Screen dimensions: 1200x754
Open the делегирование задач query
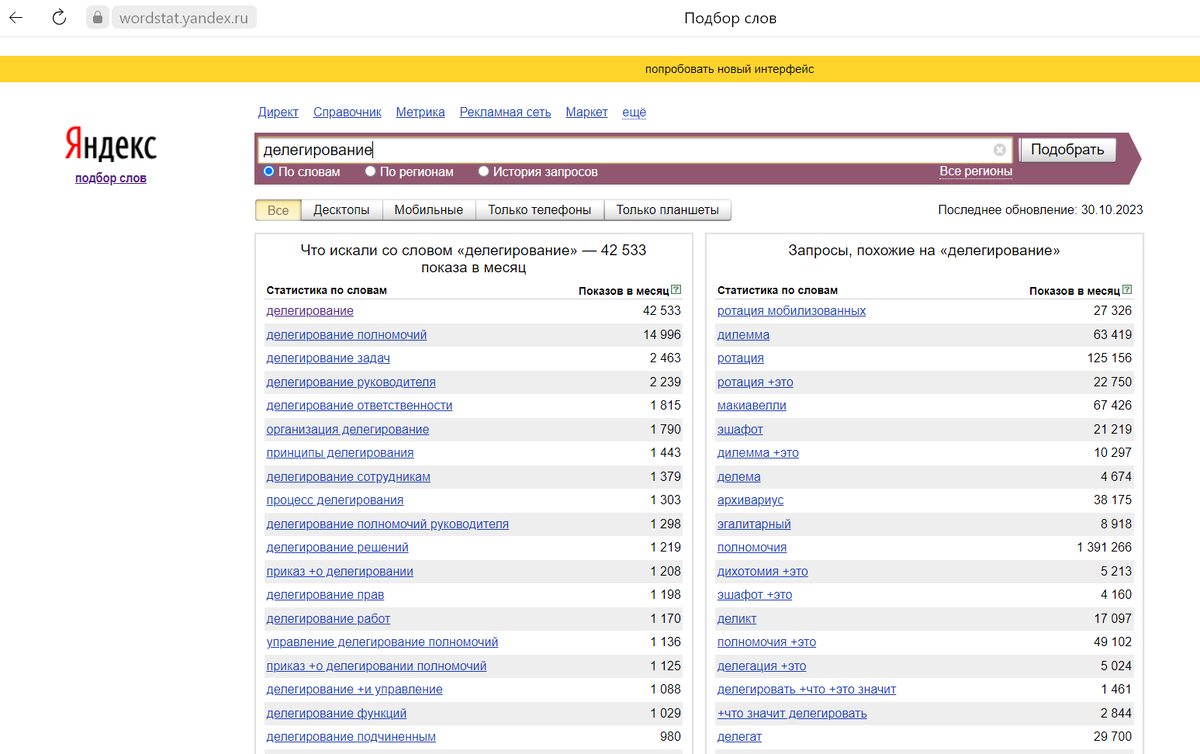[328, 358]
